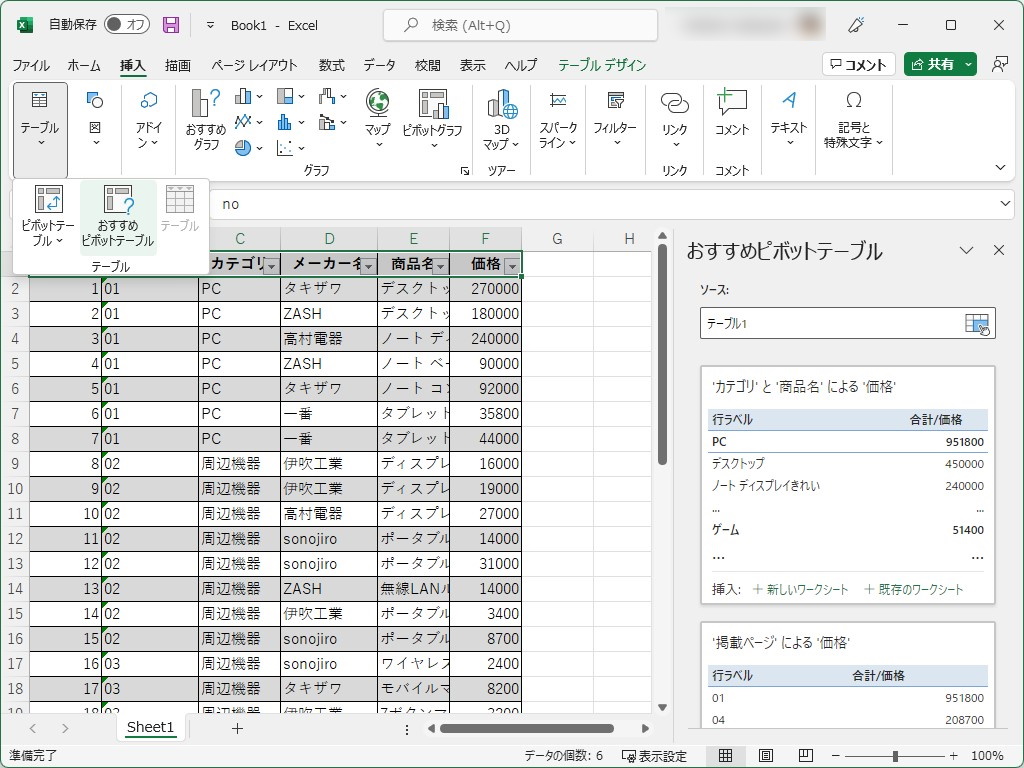Select the Sheet1 tab
This screenshot has width=1024, height=768.
[x=150, y=728]
